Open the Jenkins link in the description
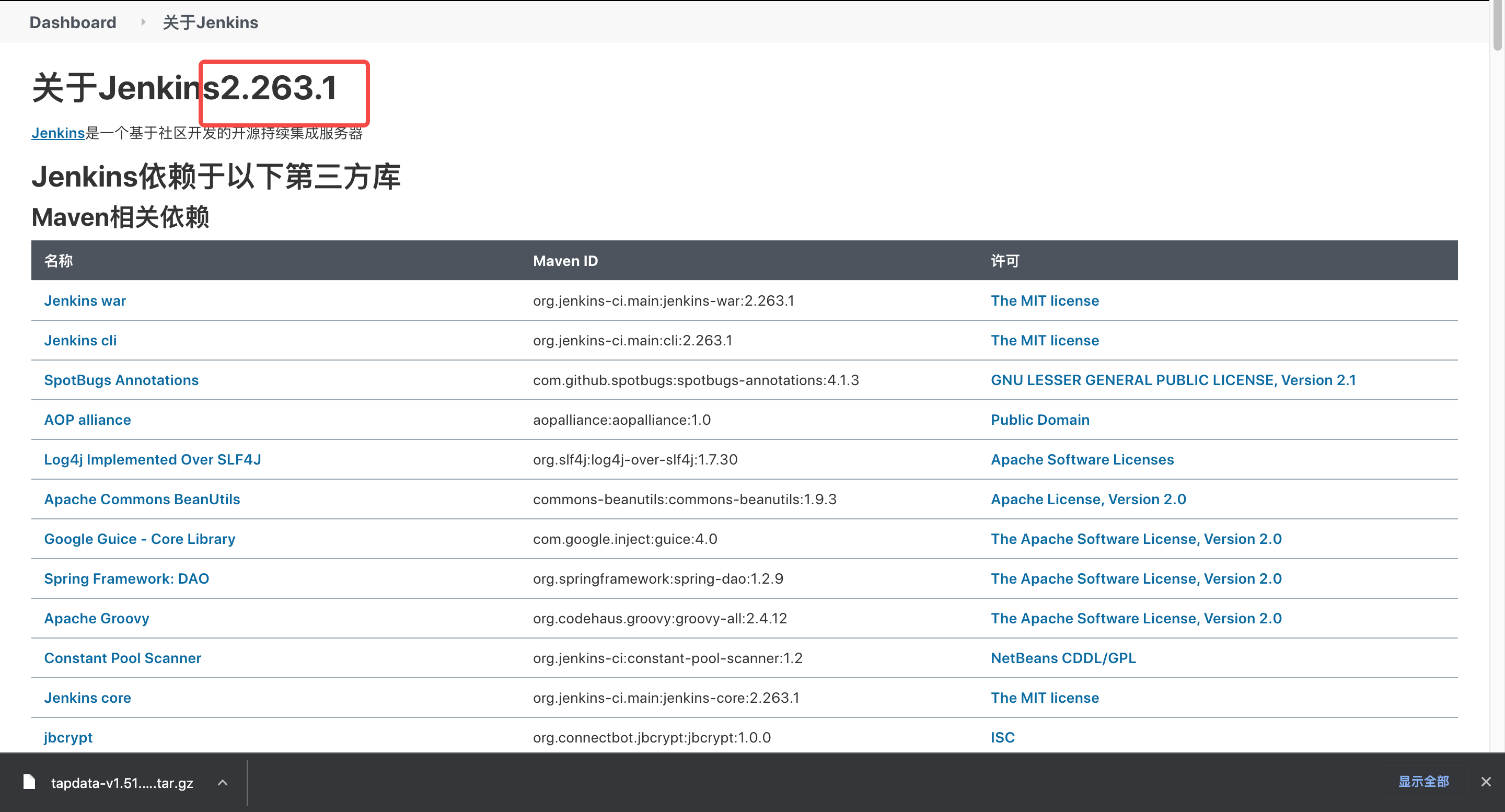 pos(59,133)
